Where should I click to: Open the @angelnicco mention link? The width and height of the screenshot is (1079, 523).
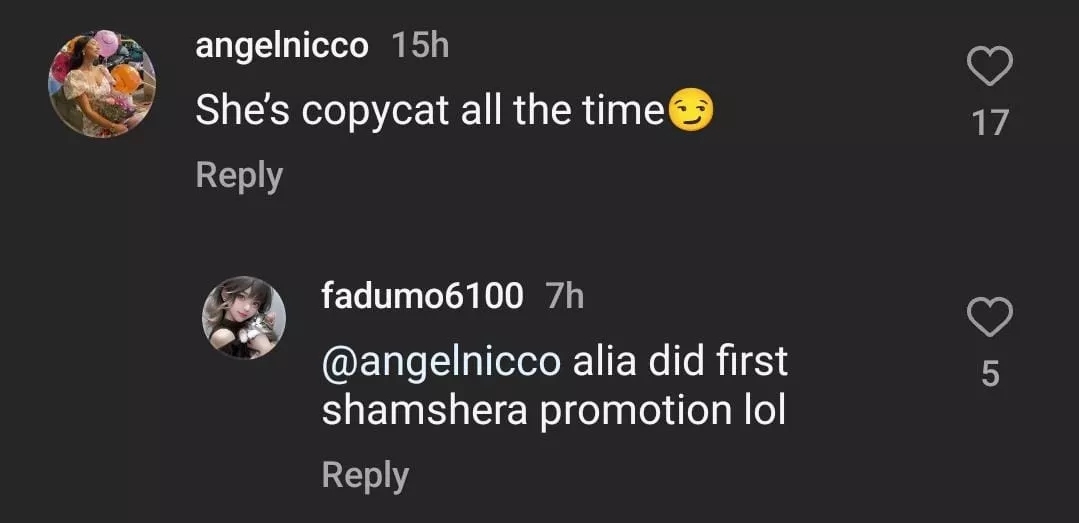tap(441, 361)
